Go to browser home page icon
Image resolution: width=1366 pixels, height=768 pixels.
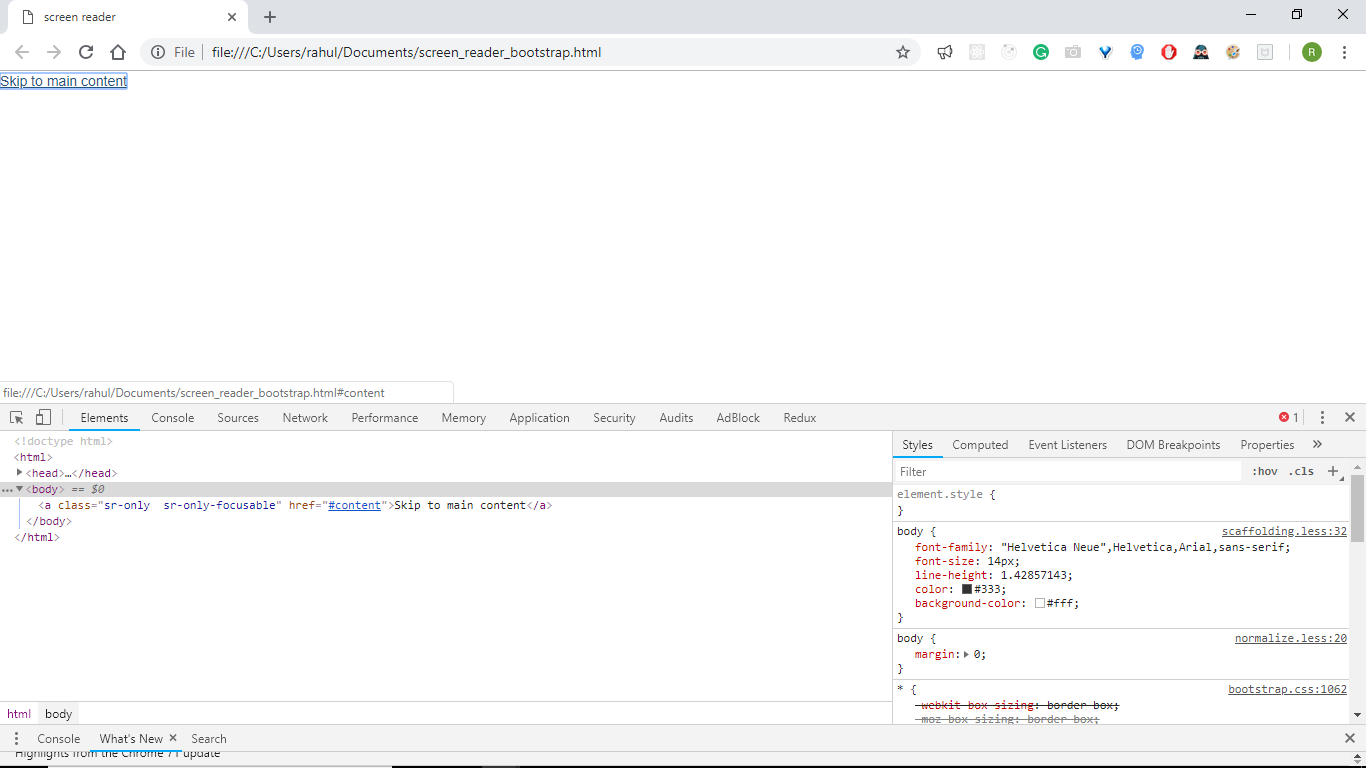[118, 52]
